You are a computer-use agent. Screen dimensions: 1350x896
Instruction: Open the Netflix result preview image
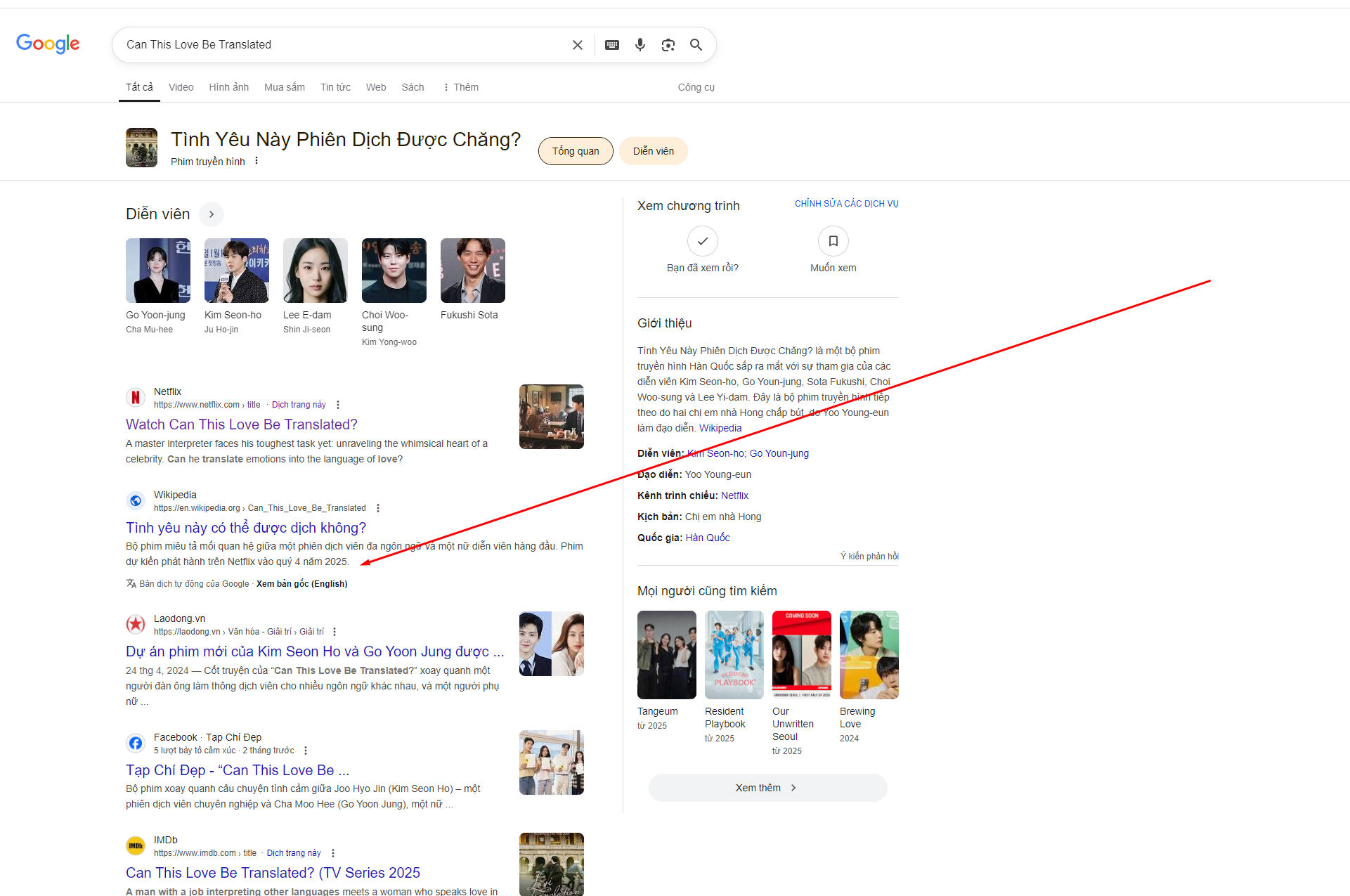click(552, 417)
